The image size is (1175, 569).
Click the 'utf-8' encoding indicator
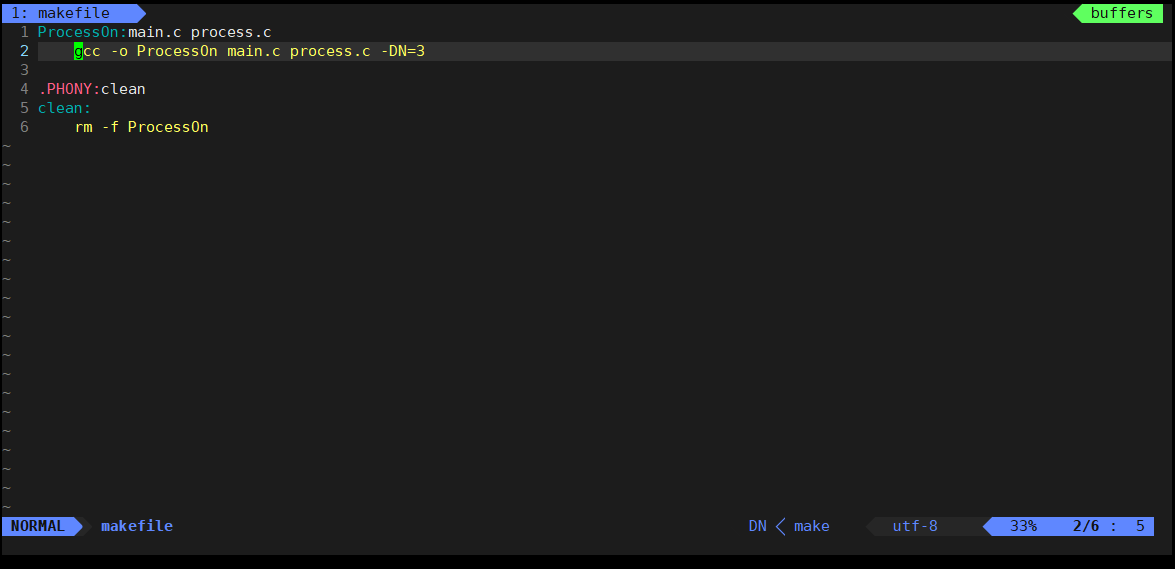coord(915,526)
